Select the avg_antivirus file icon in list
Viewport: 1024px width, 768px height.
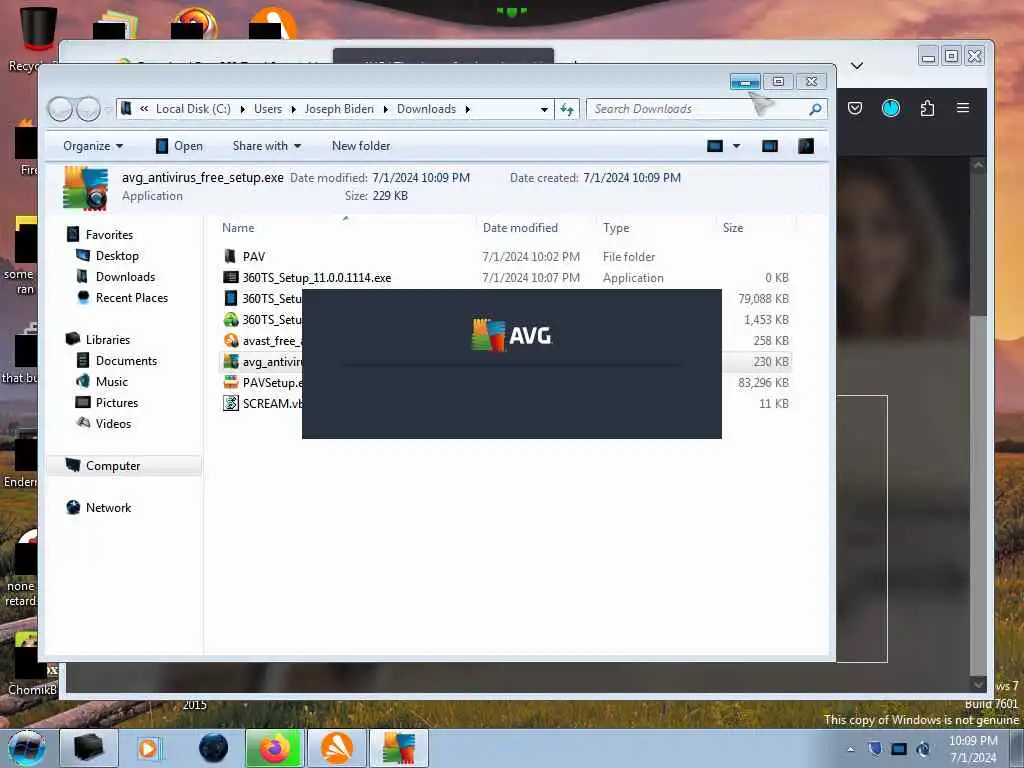[x=231, y=361]
